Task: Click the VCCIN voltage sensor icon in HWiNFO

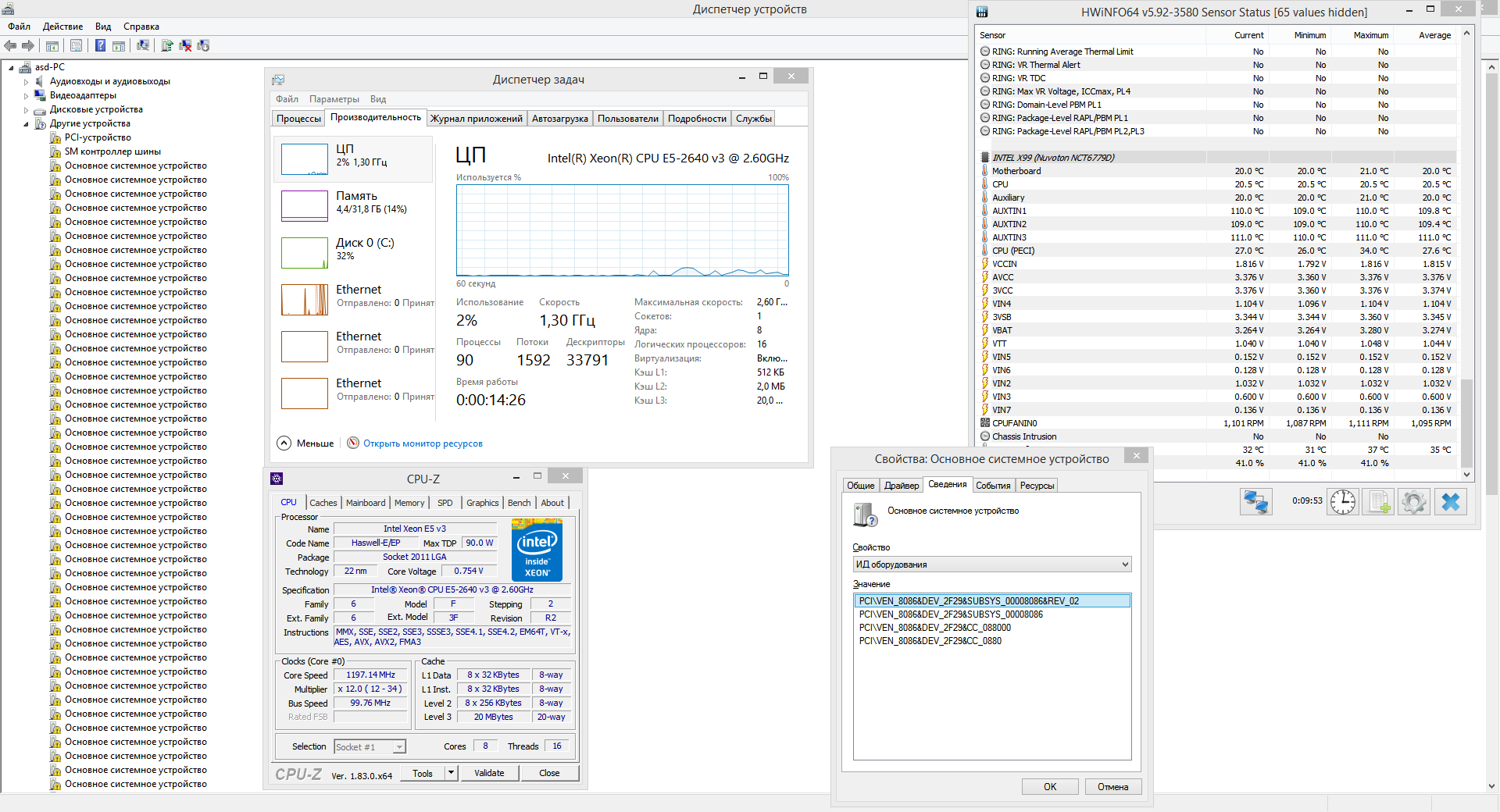Action: click(985, 264)
